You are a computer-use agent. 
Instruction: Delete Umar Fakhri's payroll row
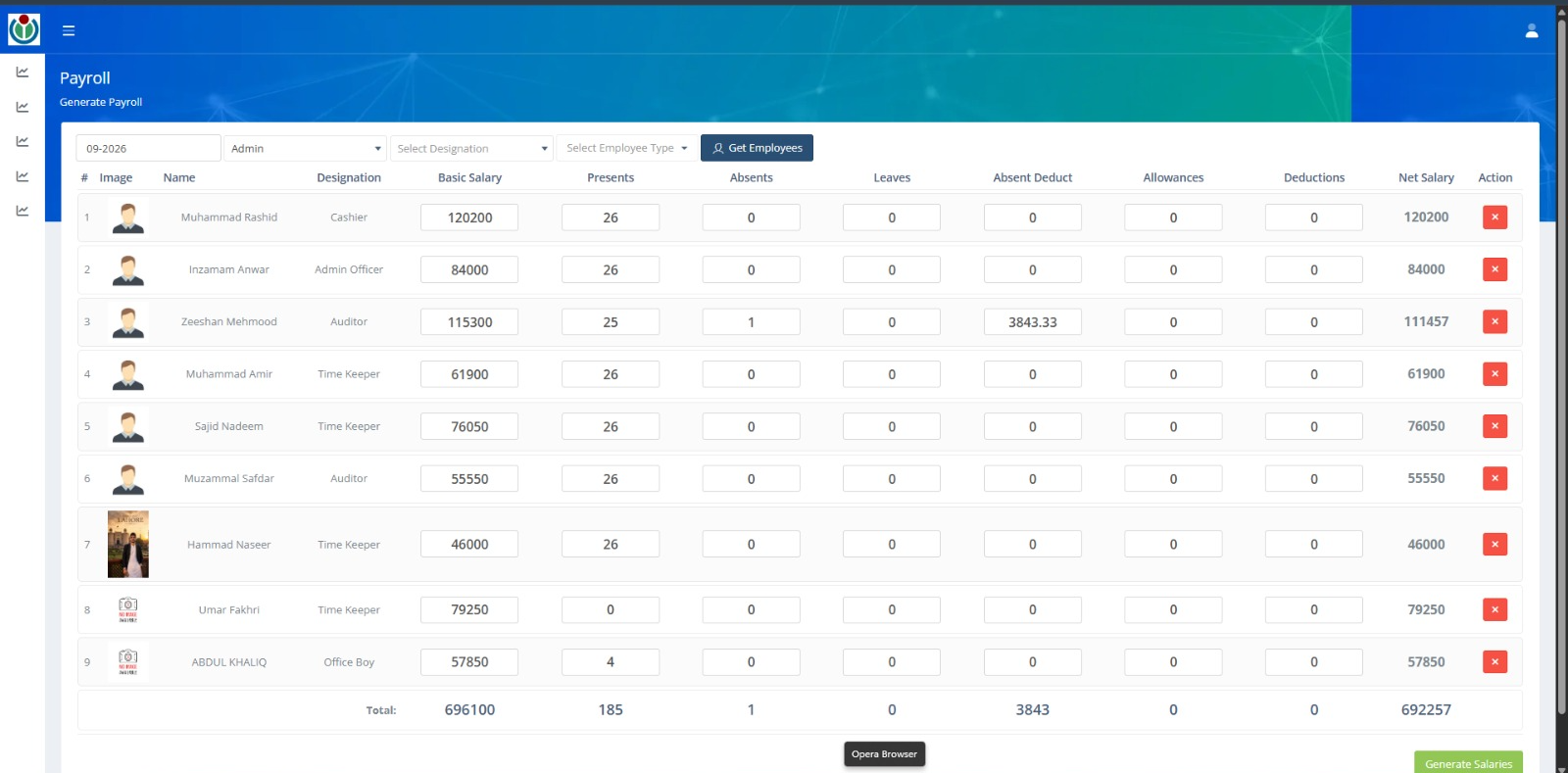1494,609
